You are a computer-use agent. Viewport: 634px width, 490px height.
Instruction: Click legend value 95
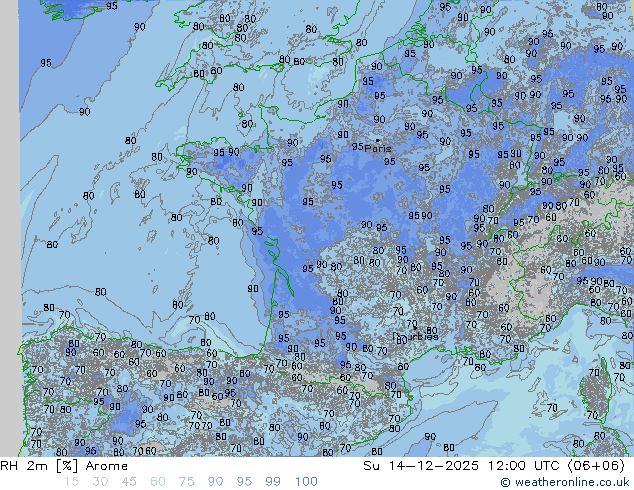pos(244,482)
